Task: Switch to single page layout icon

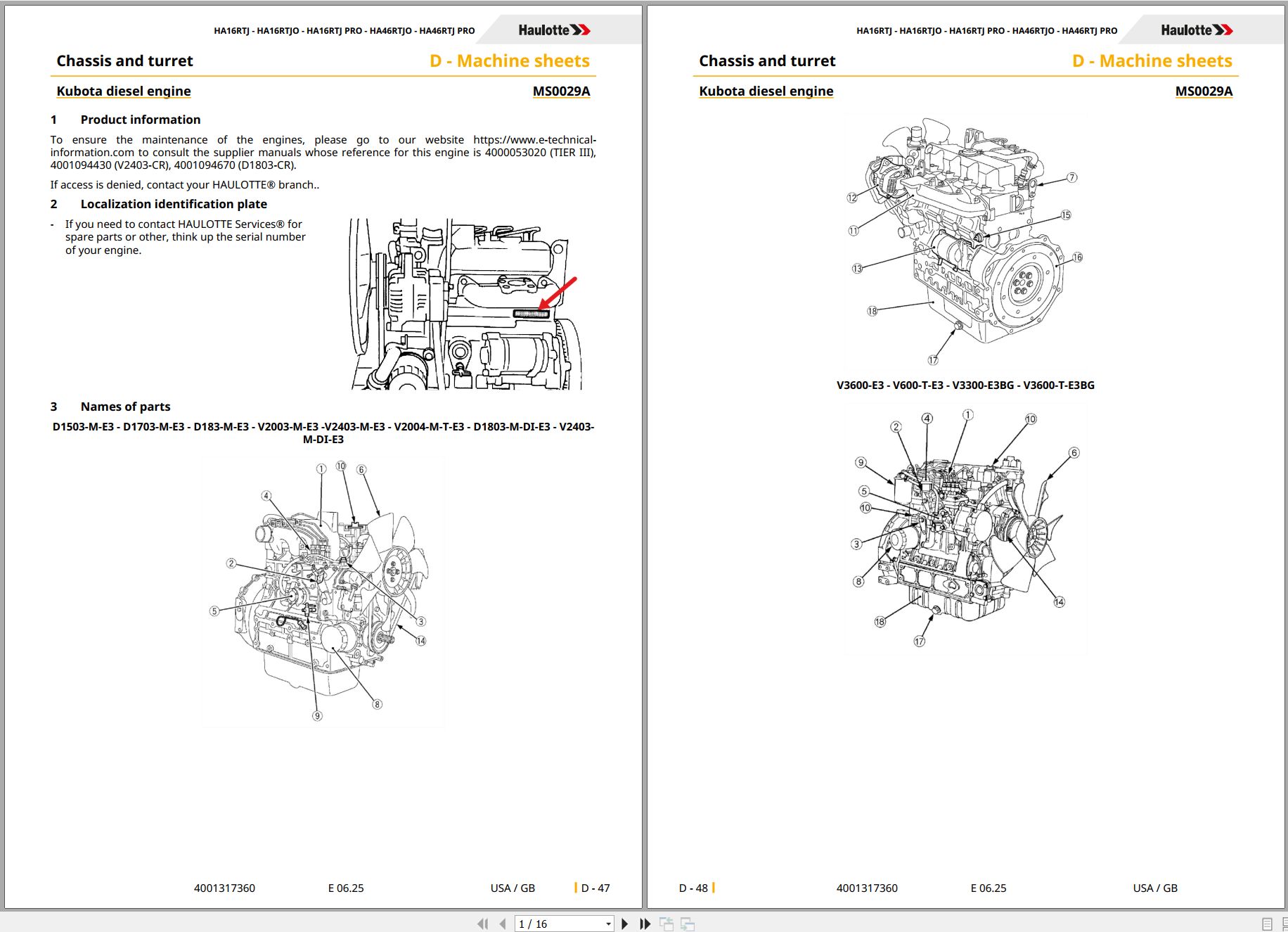Action: 1267,924
